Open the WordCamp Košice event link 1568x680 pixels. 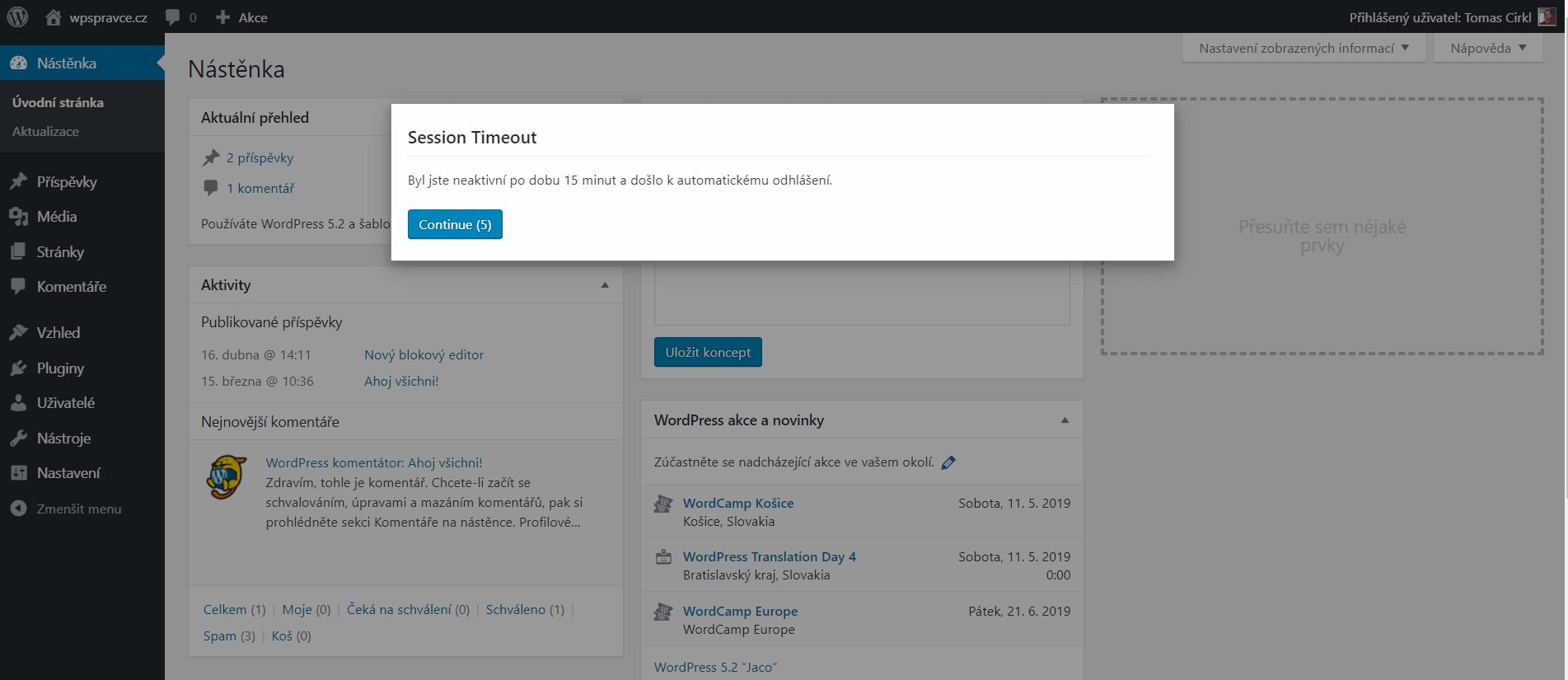738,503
